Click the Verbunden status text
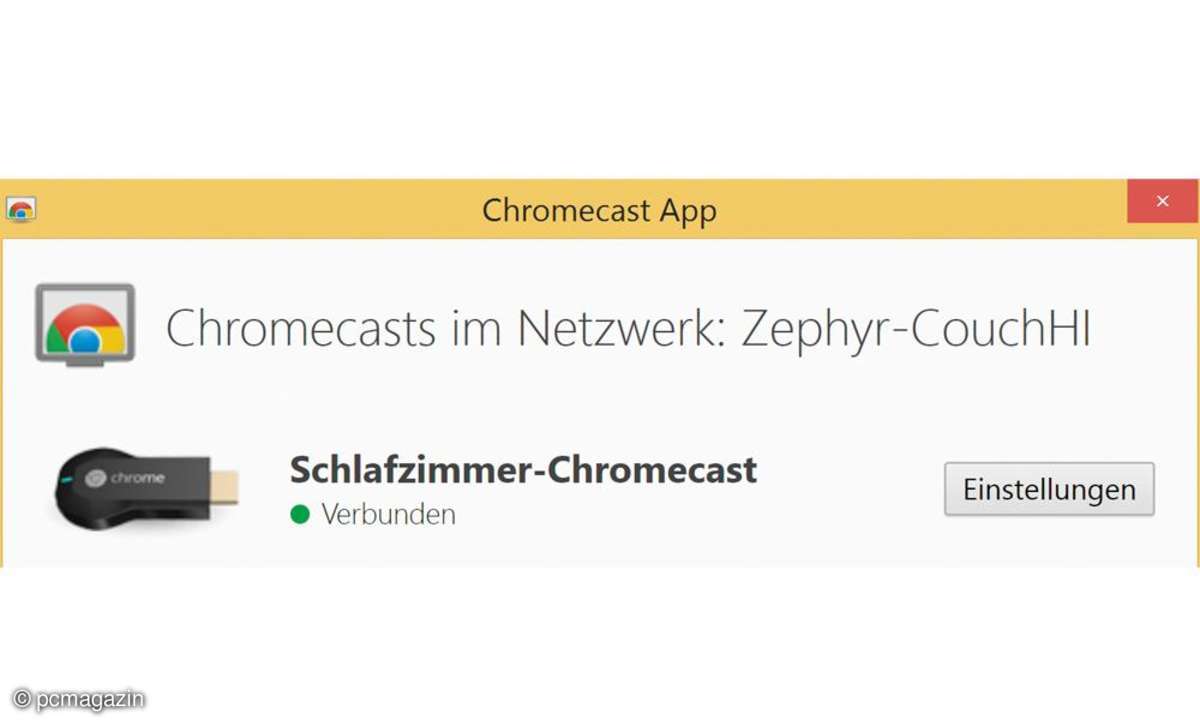 point(388,515)
